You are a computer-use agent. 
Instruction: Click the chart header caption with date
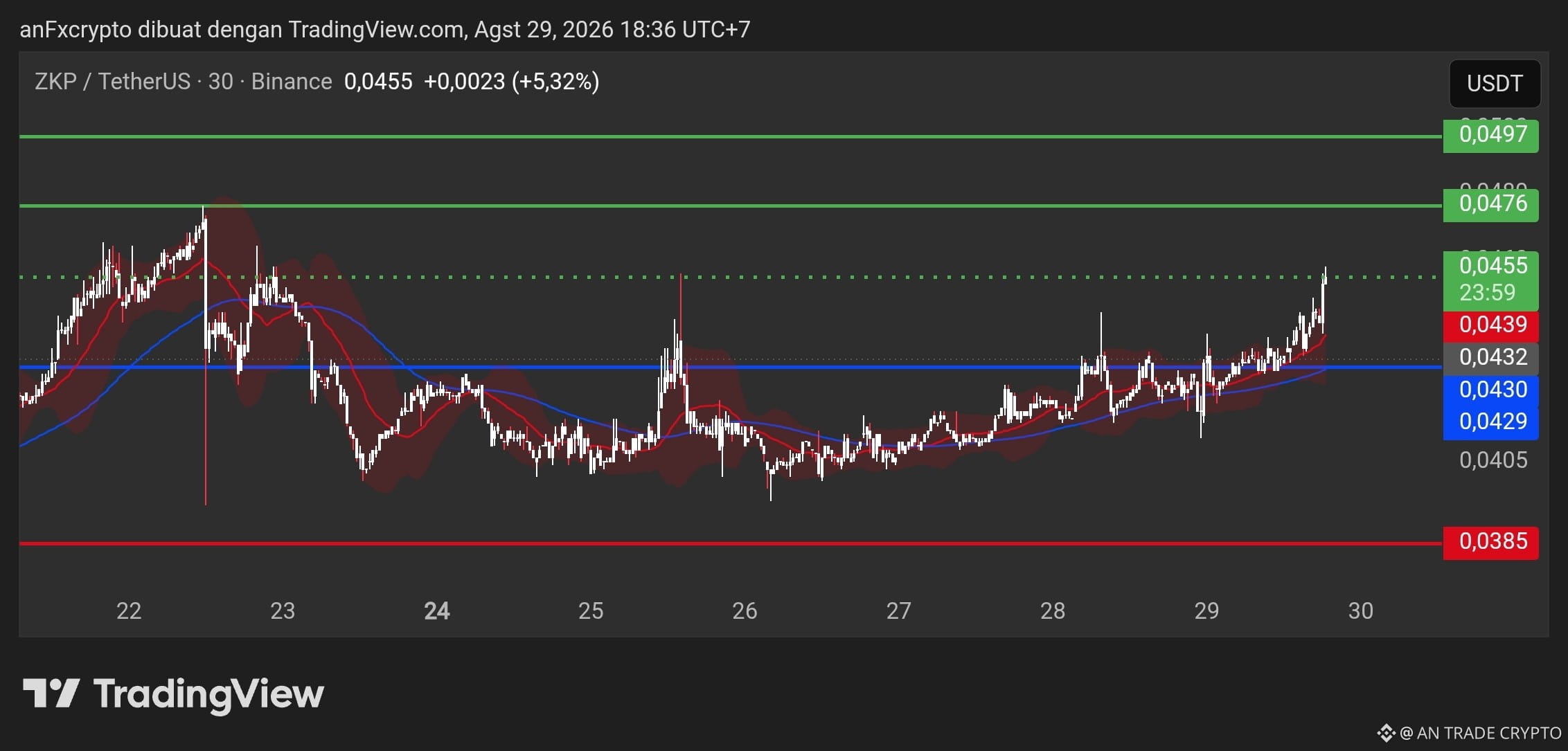pyautogui.click(x=385, y=30)
